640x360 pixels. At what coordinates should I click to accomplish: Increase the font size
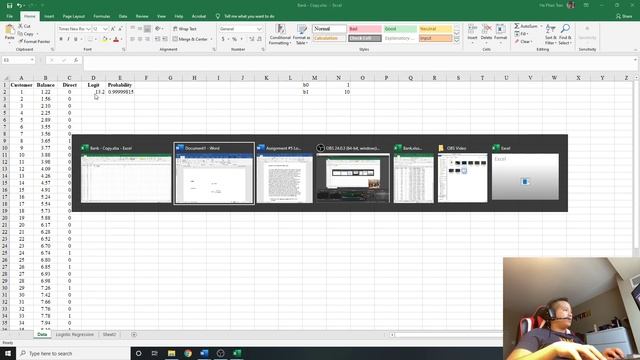click(x=113, y=29)
